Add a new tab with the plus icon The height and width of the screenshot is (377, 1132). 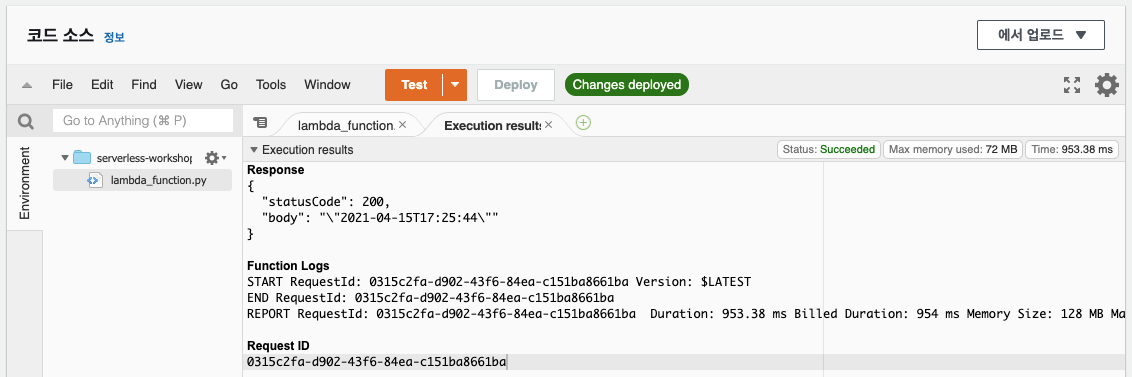coord(583,123)
